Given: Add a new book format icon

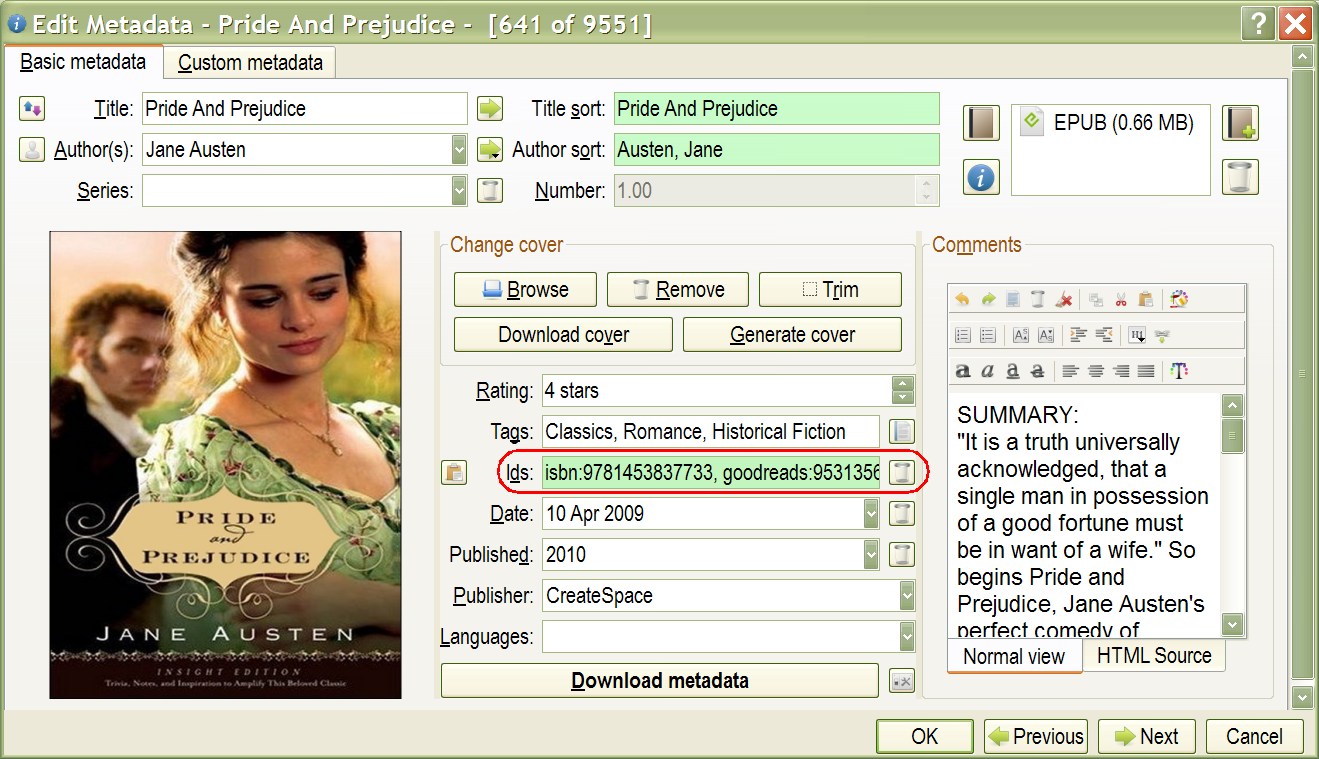Looking at the screenshot, I should (1240, 123).
